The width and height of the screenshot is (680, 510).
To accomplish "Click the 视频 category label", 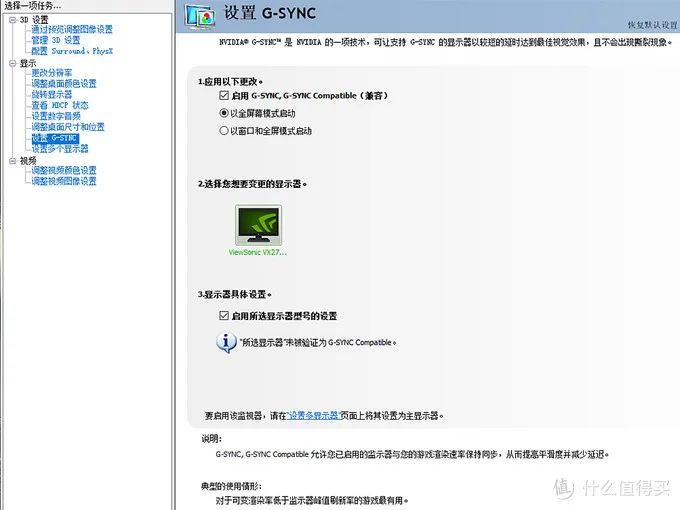I will tap(28, 161).
